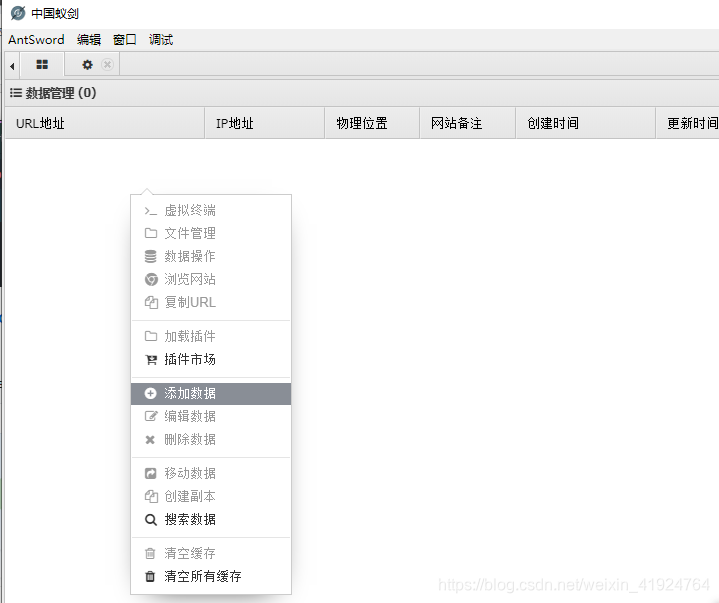Image resolution: width=719 pixels, height=603 pixels.
Task: Click the Chrome browser icon
Action: pos(151,279)
